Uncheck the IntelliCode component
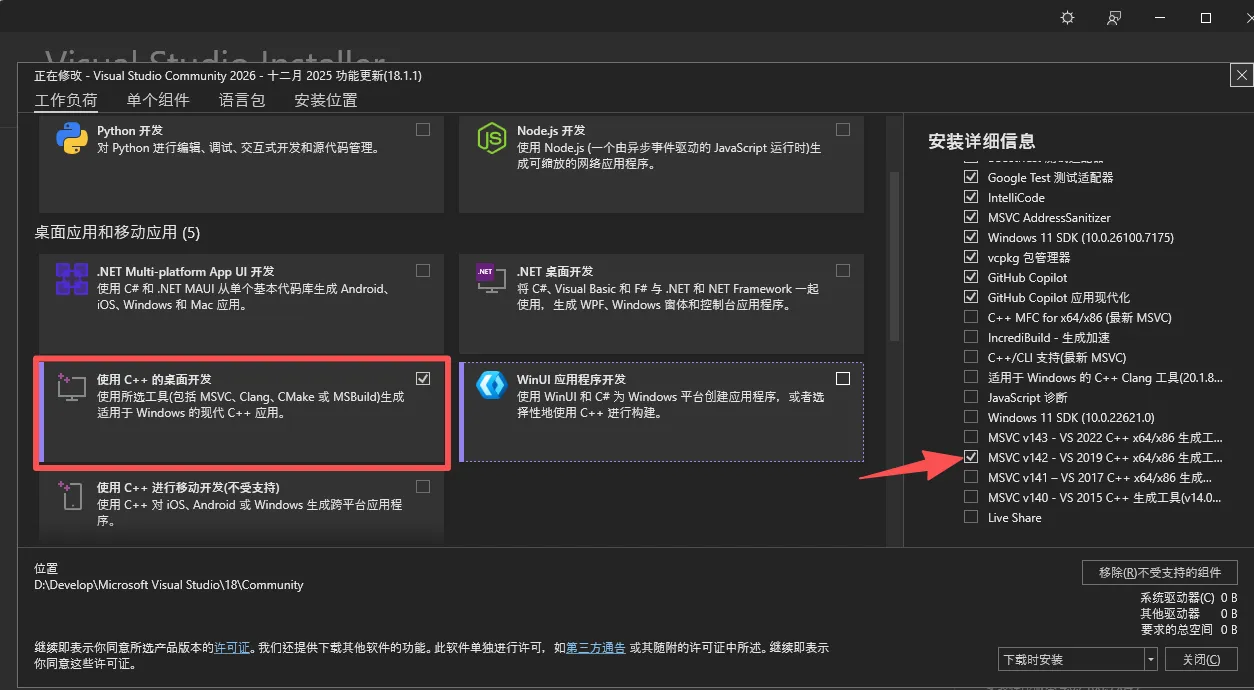Screen dimensions: 1254x690 [971, 197]
